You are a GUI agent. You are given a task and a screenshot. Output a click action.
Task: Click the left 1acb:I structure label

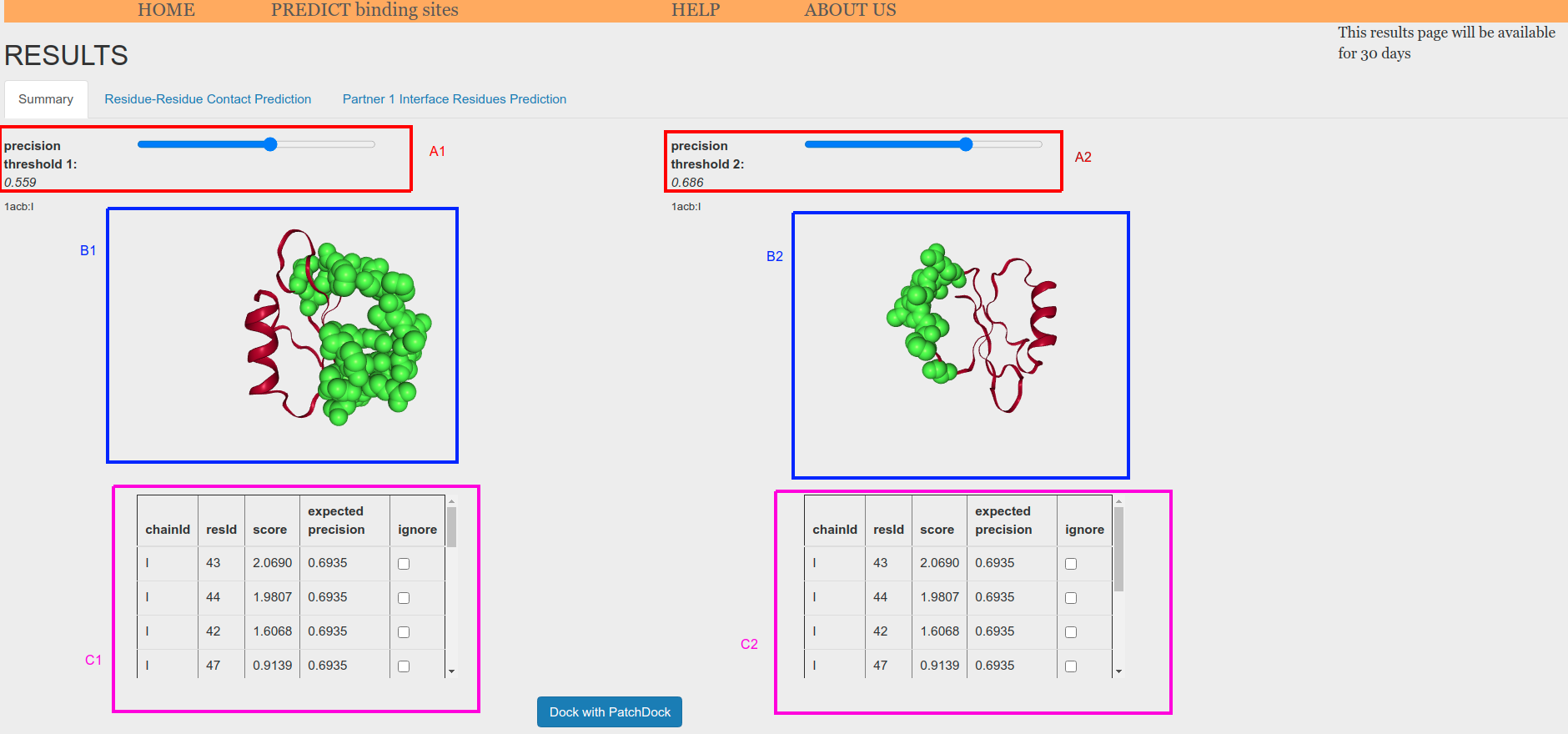pyautogui.click(x=19, y=207)
